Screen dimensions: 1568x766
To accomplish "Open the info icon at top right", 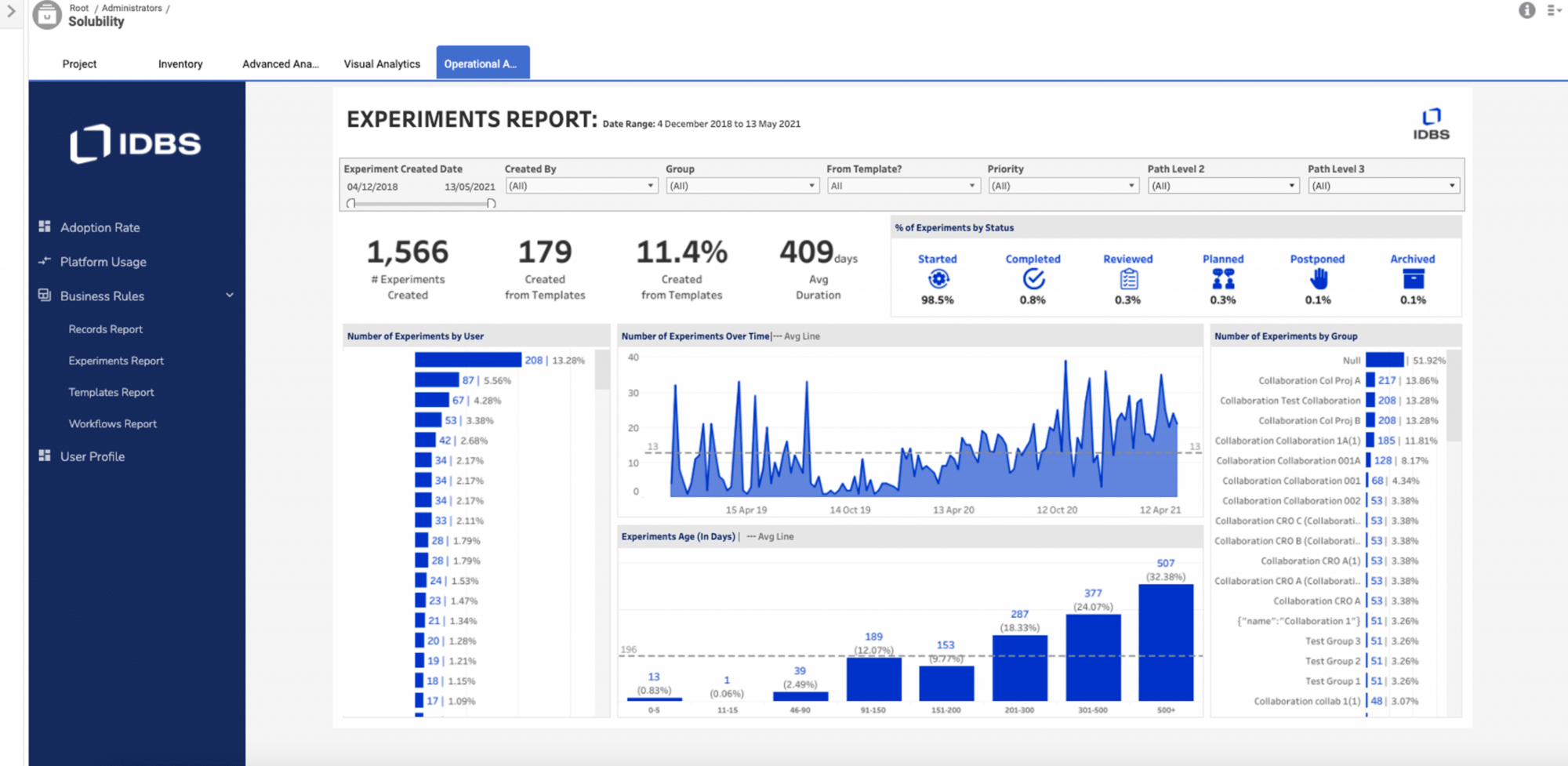I will 1526,11.
